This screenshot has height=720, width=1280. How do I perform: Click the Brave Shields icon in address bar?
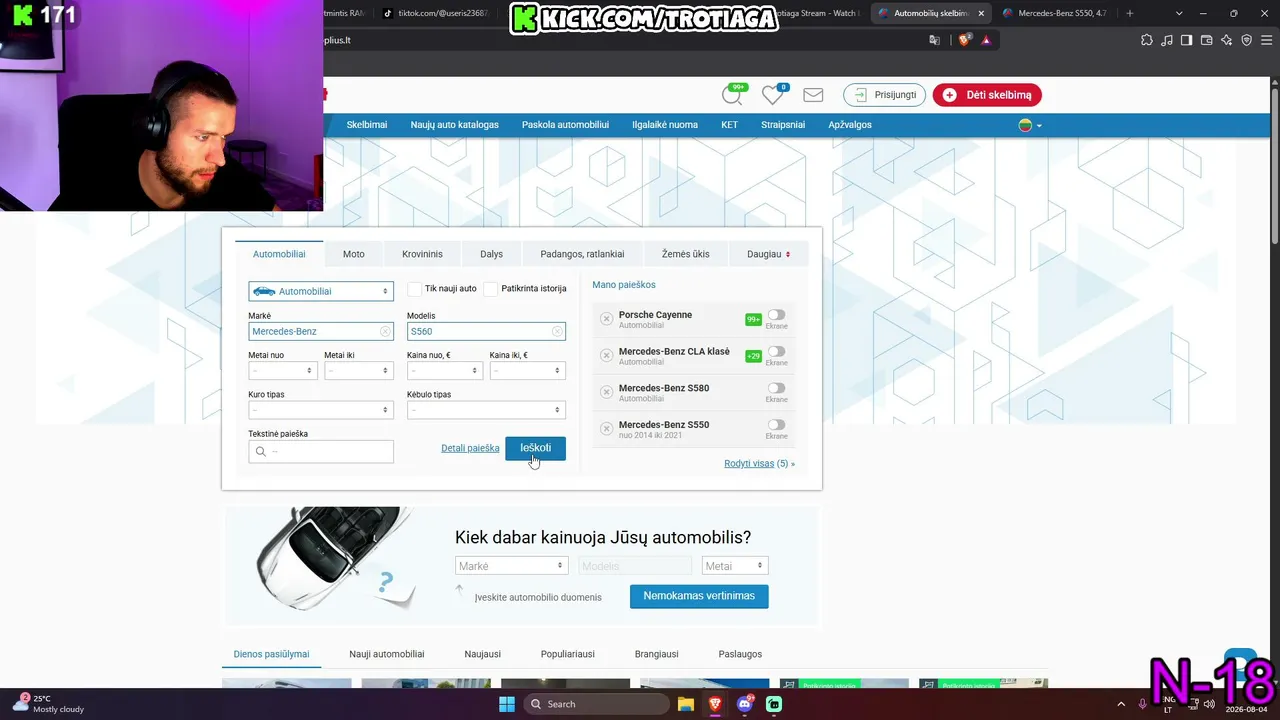pyautogui.click(x=964, y=40)
